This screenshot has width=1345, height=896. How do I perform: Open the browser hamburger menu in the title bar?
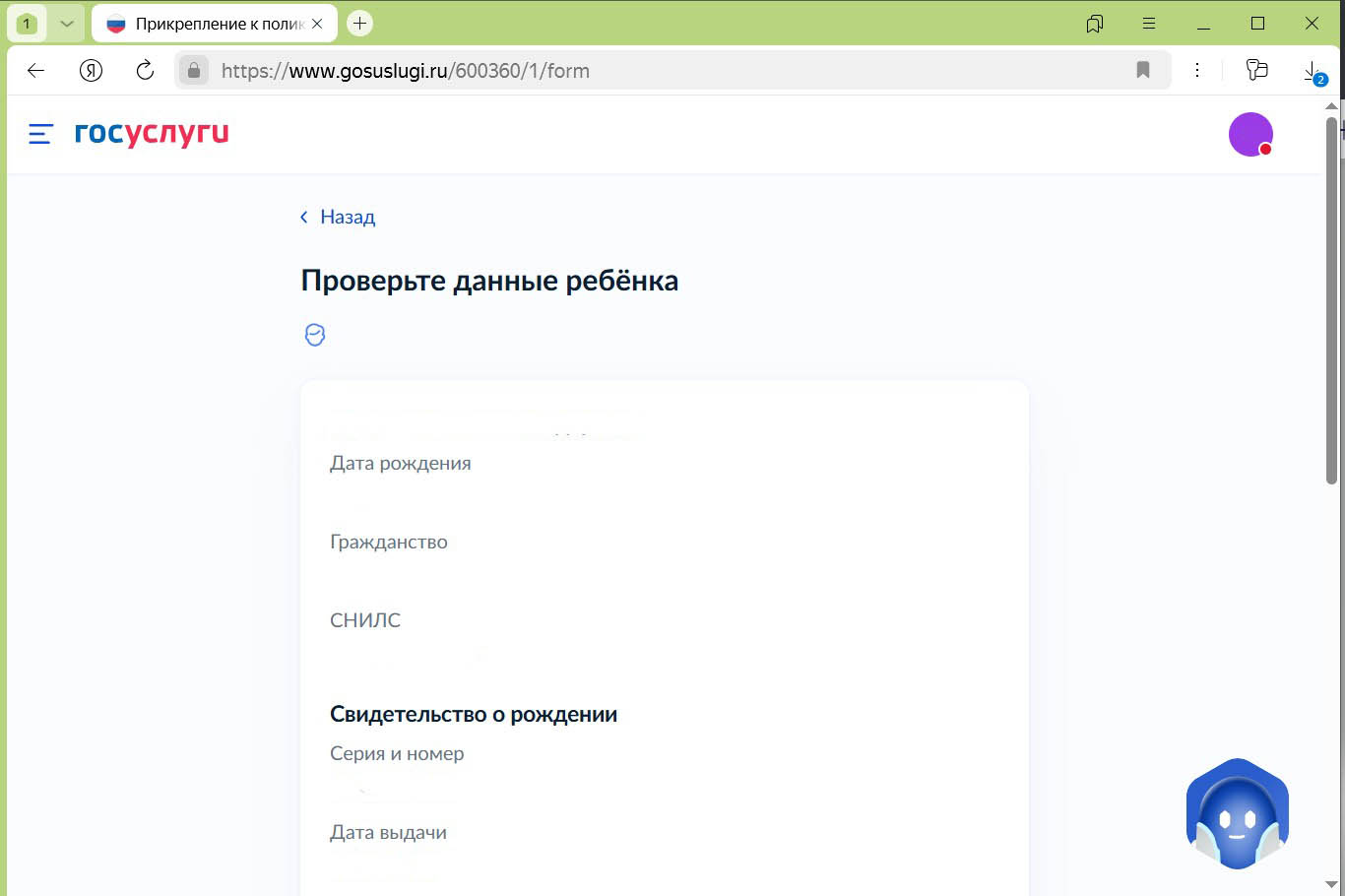tap(1148, 22)
